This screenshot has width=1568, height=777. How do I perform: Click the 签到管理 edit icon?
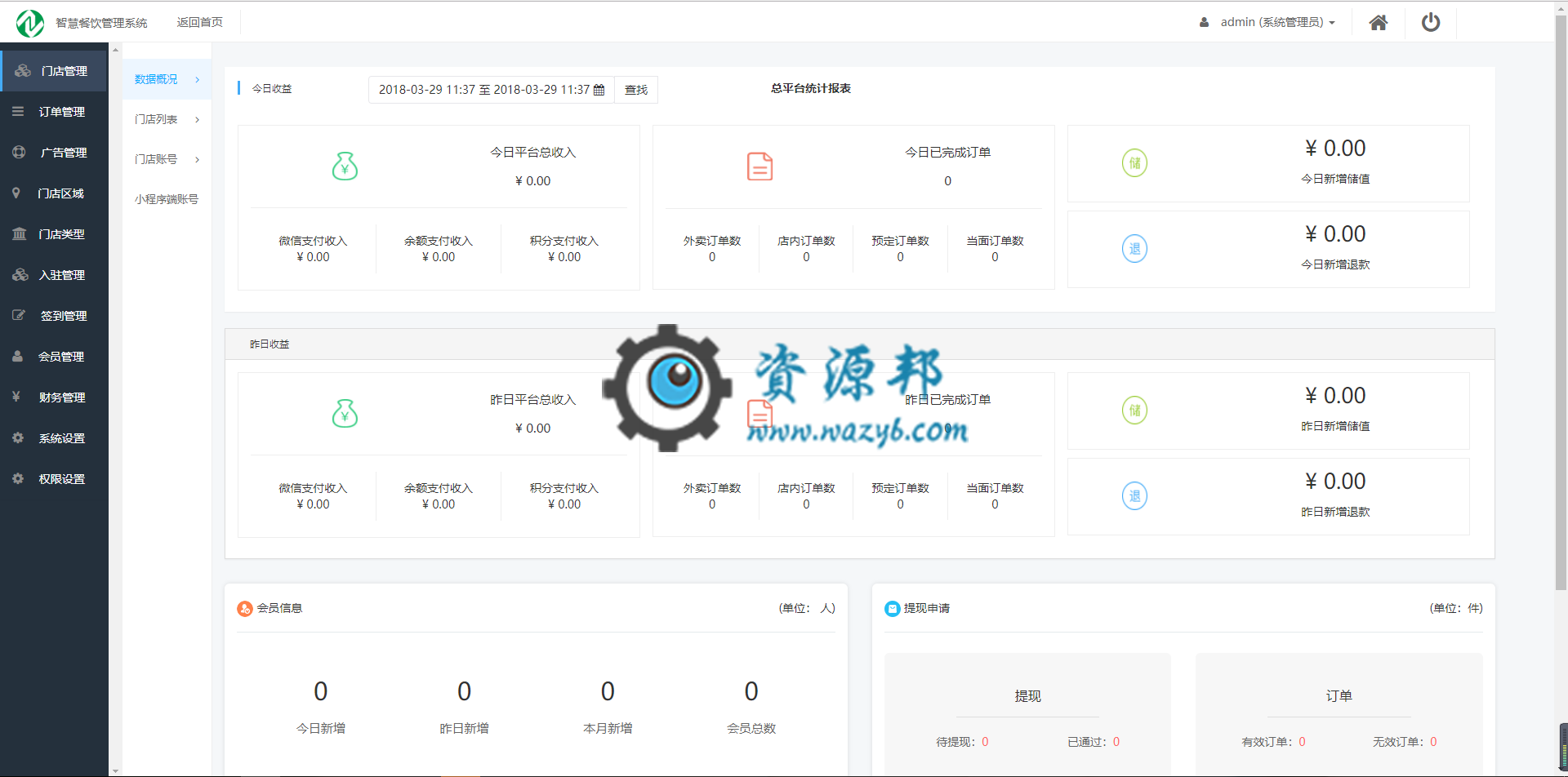[19, 315]
